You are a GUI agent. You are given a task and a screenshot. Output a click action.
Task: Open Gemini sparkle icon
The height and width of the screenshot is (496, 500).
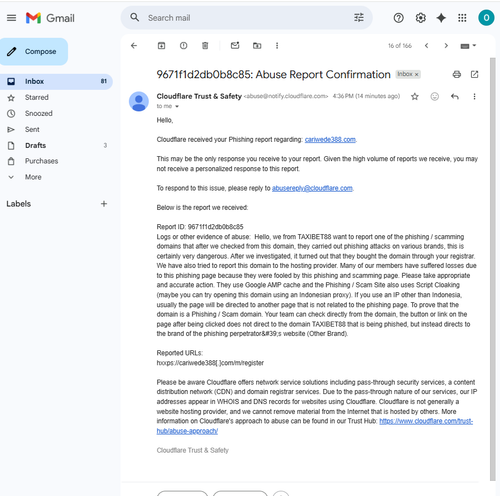pyautogui.click(x=441, y=18)
